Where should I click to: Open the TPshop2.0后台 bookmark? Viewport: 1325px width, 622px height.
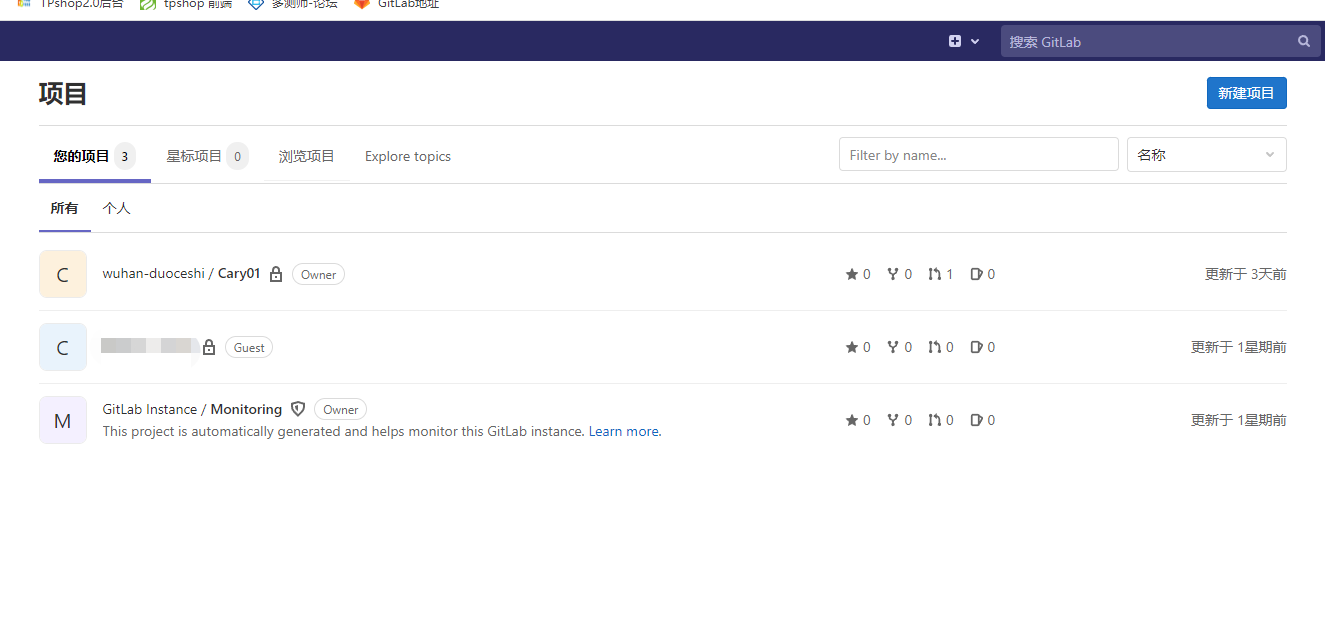tap(71, 4)
